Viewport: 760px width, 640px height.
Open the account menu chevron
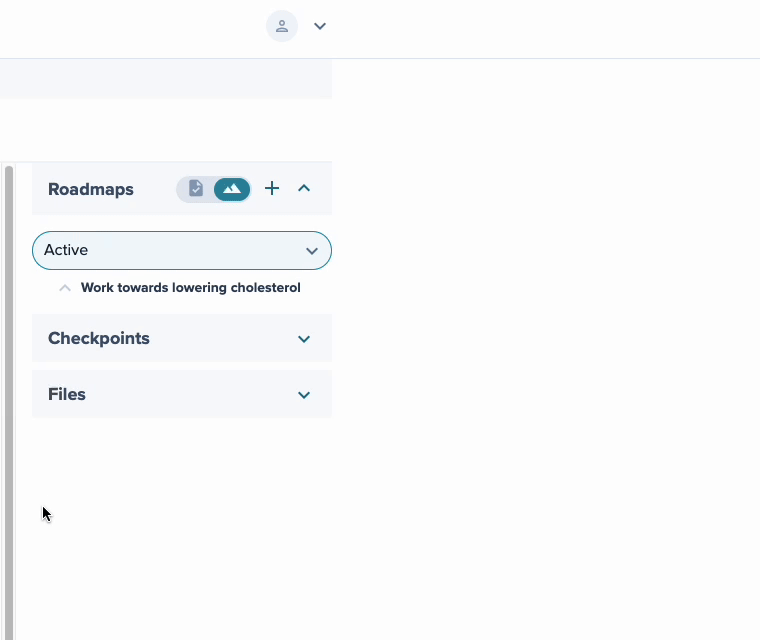point(320,26)
